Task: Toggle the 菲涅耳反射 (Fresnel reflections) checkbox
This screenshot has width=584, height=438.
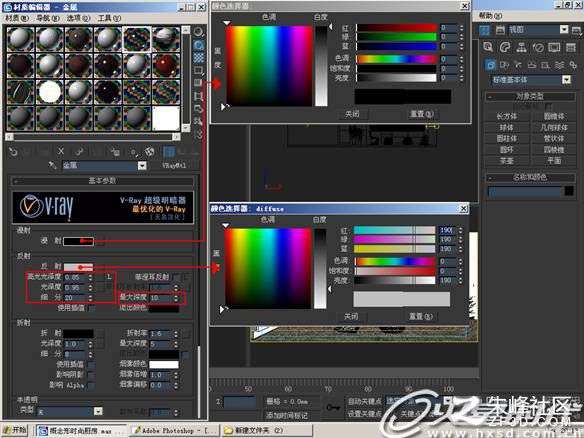Action: pos(176,277)
